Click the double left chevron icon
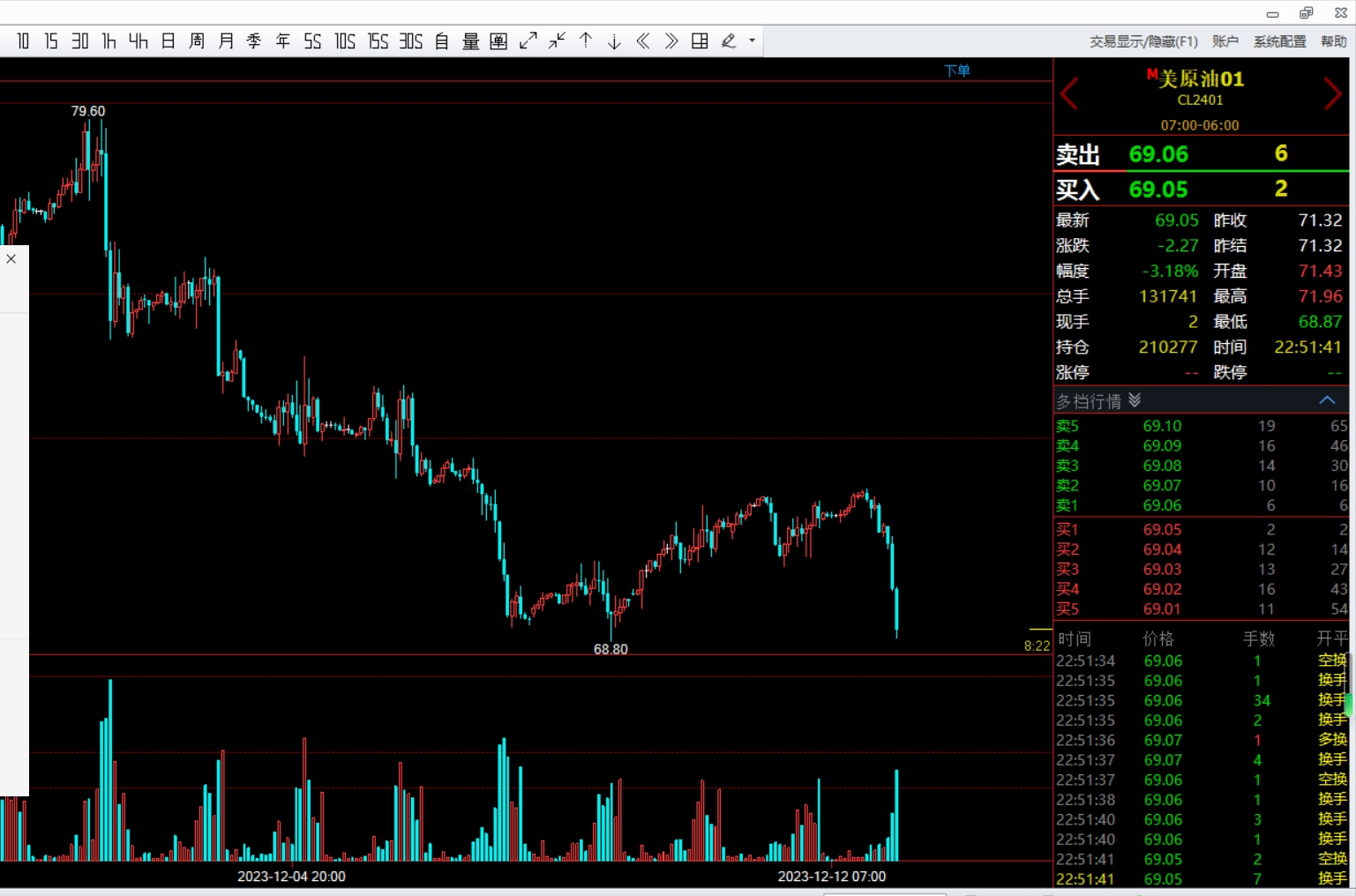The width and height of the screenshot is (1356, 896). pos(643,41)
